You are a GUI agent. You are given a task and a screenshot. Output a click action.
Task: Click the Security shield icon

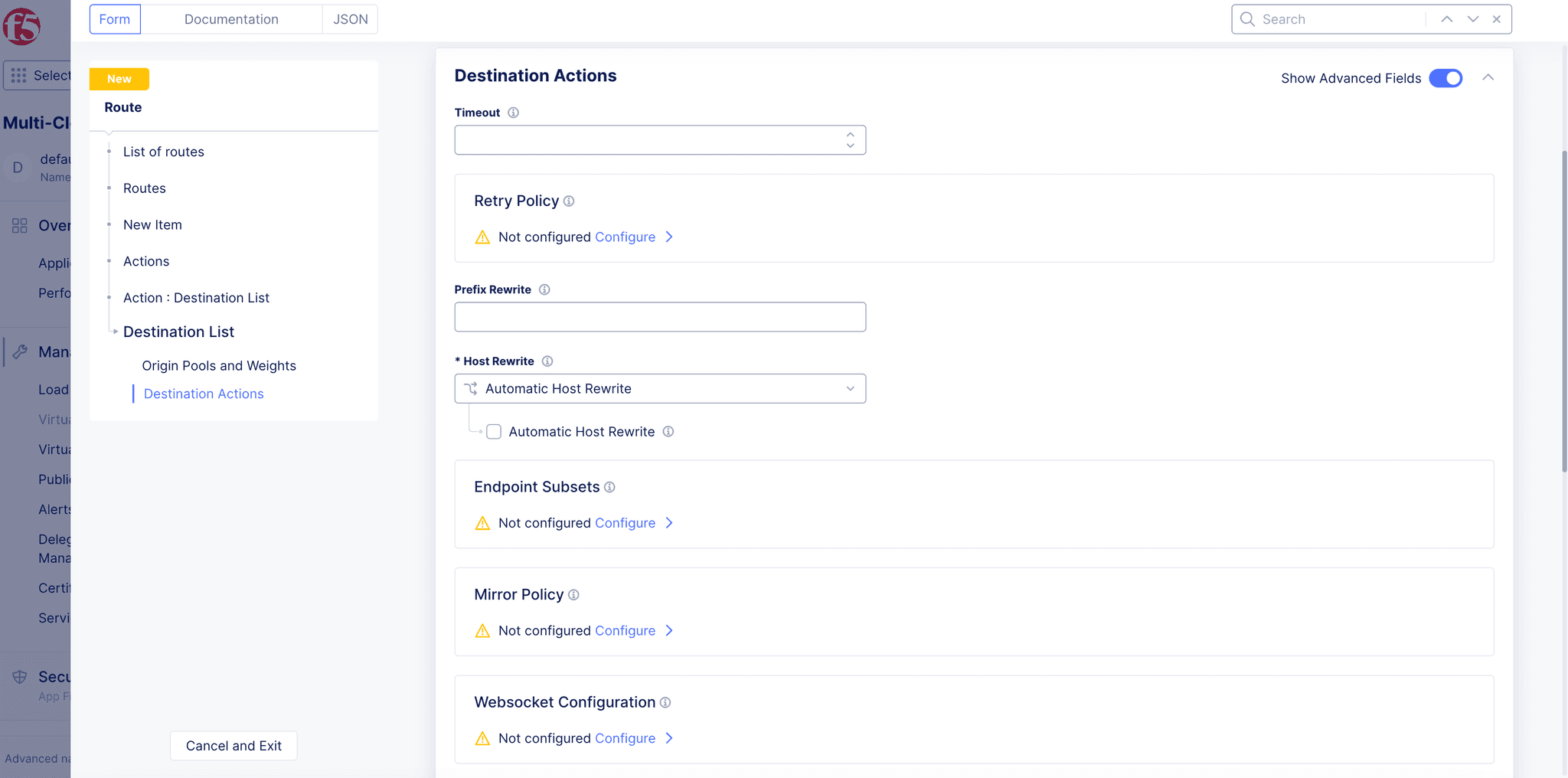[21, 677]
